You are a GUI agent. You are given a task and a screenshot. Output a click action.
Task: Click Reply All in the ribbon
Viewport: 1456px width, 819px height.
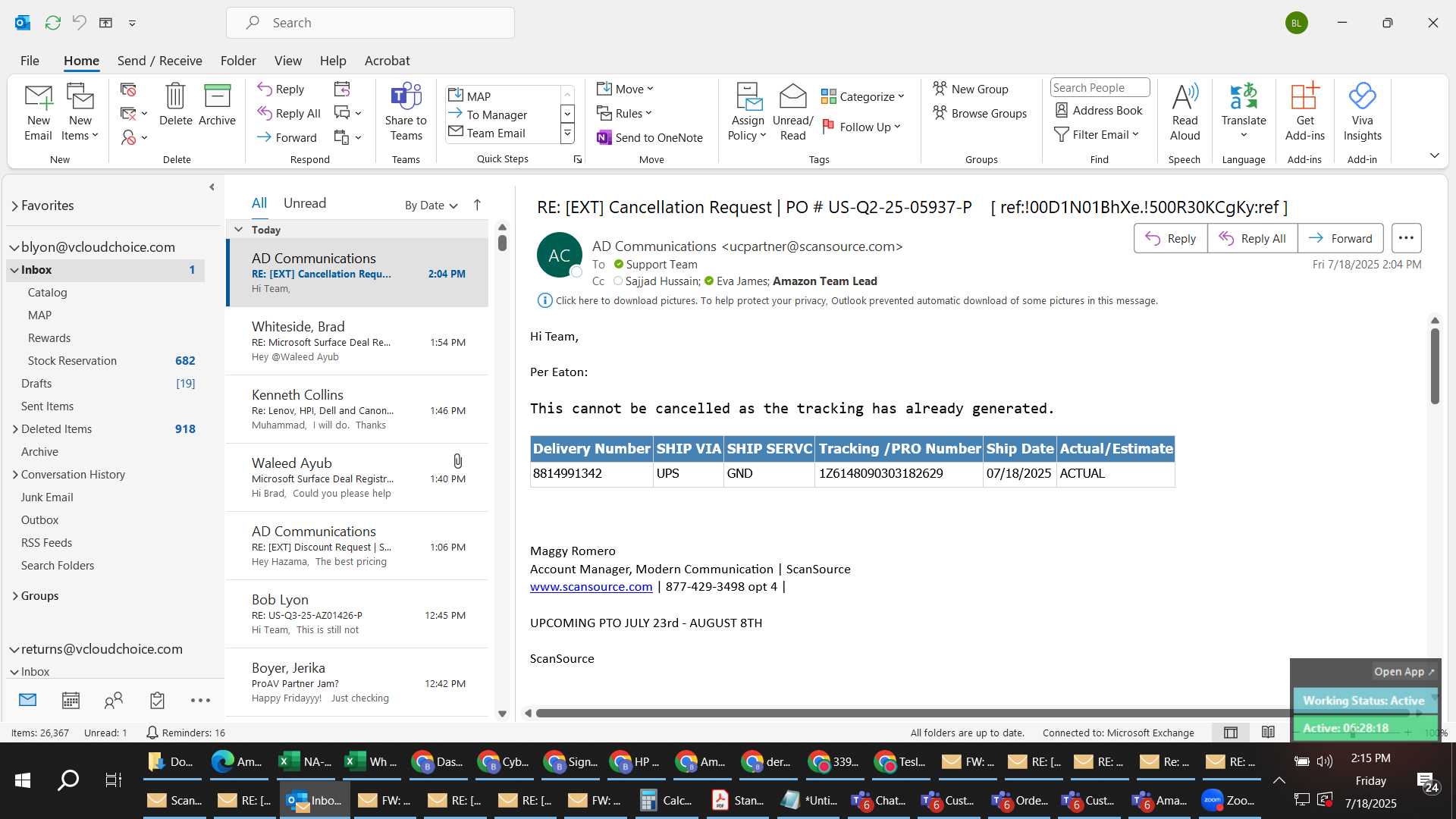point(289,113)
